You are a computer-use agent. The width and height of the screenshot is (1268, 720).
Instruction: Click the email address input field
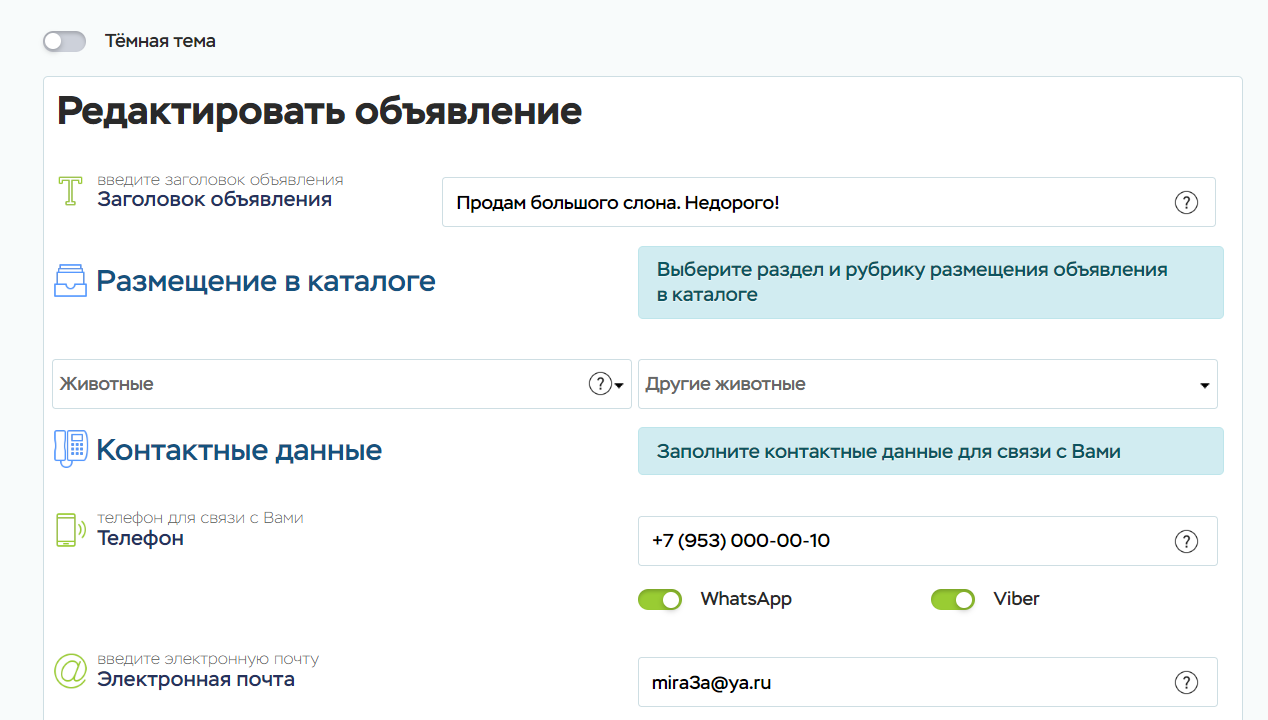(900, 683)
